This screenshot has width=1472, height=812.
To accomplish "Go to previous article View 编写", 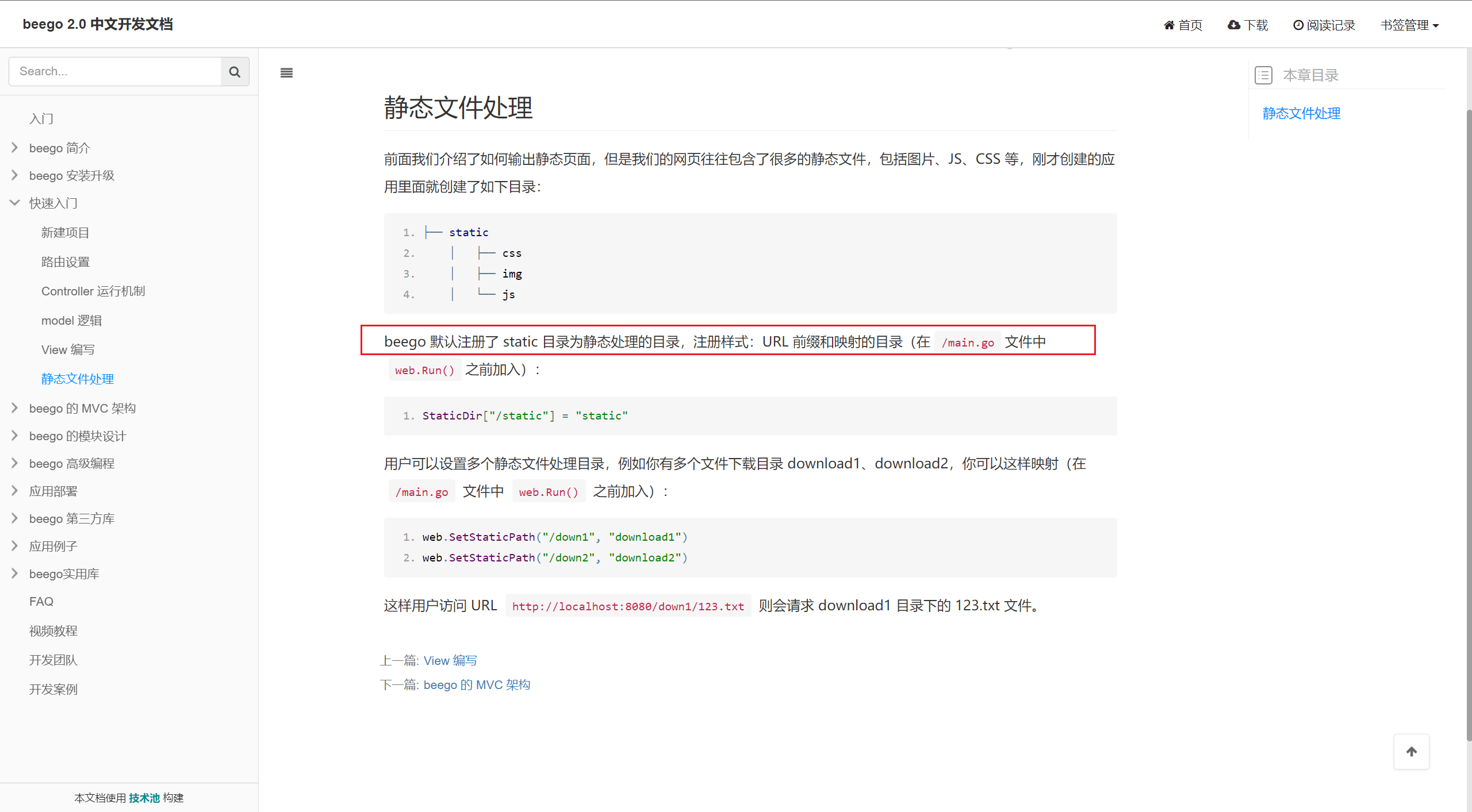I will point(450,661).
